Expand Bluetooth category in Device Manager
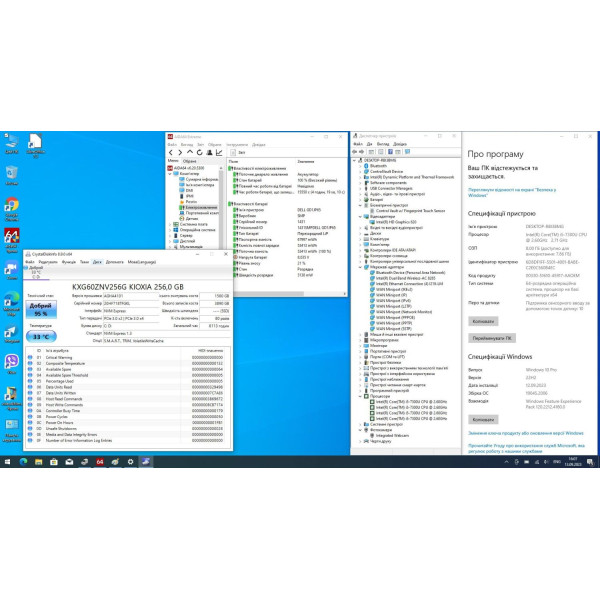 [x=360, y=166]
